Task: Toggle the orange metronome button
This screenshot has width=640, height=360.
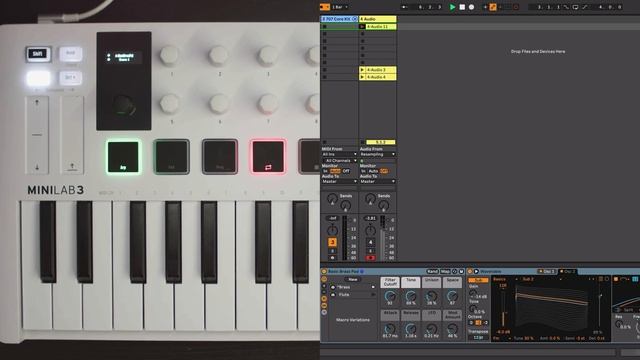Action: point(324,7)
